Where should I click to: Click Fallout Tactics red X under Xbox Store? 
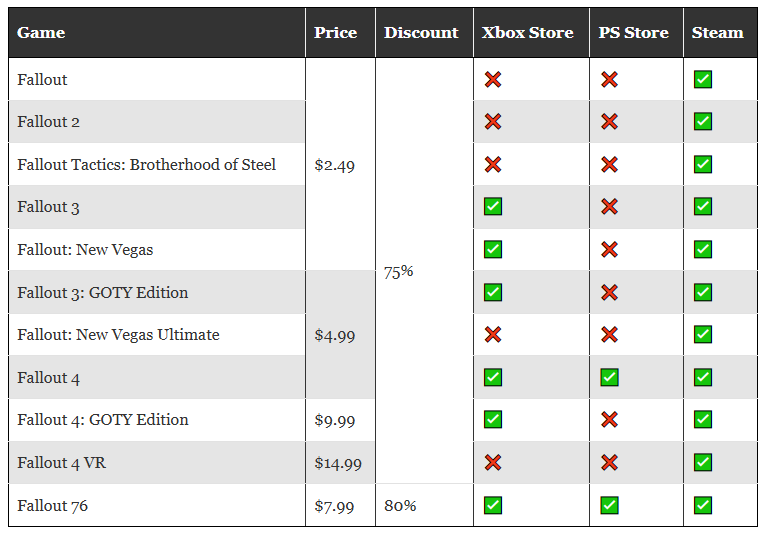coord(492,164)
